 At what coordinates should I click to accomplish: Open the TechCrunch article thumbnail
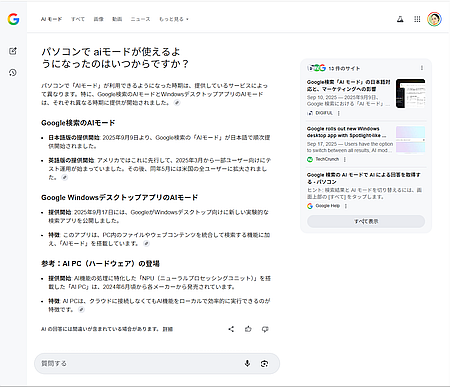click(x=410, y=140)
